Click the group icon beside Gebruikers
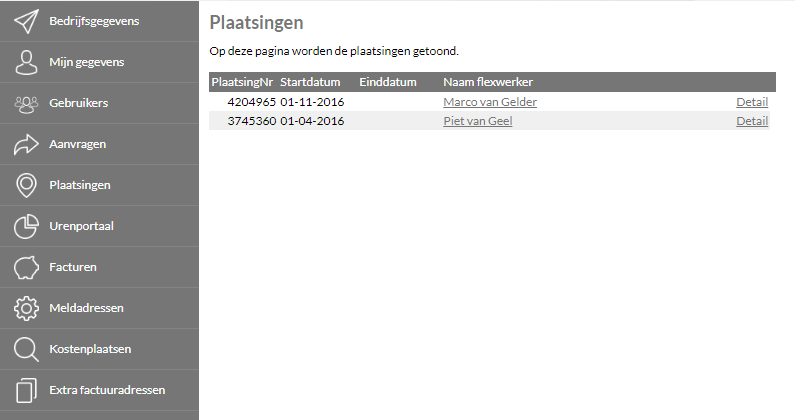795x420 pixels. (26, 103)
